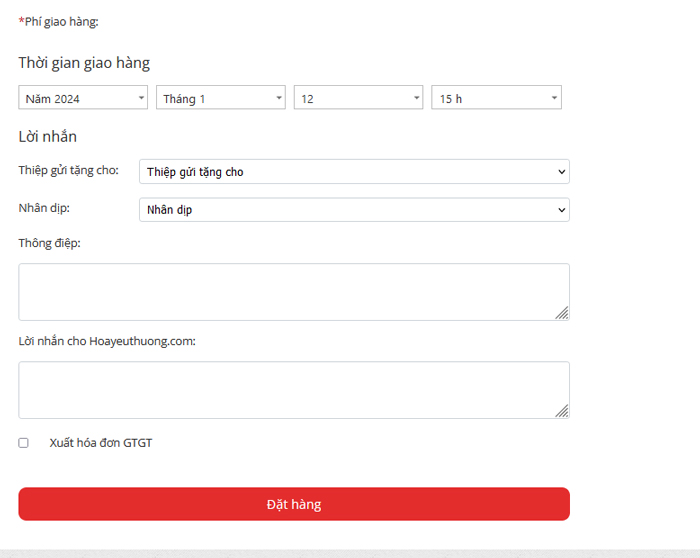
Task: Click the 'Xuất hóa đơn GTGT' label text
Action: pos(101,442)
